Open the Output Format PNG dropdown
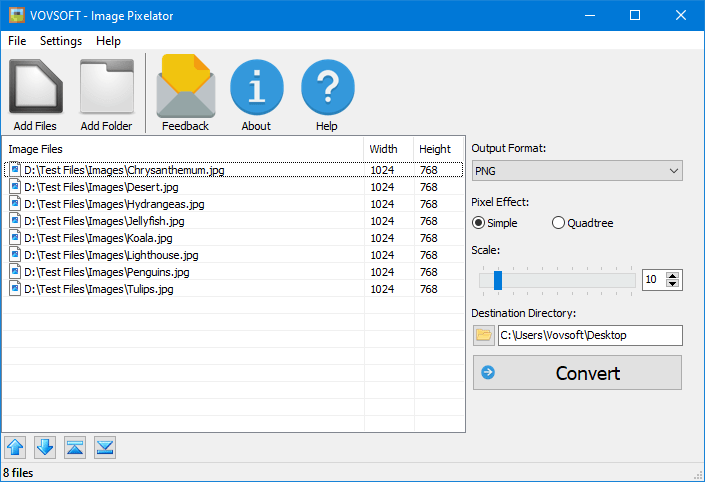Image resolution: width=705 pixels, height=482 pixels. pos(577,171)
